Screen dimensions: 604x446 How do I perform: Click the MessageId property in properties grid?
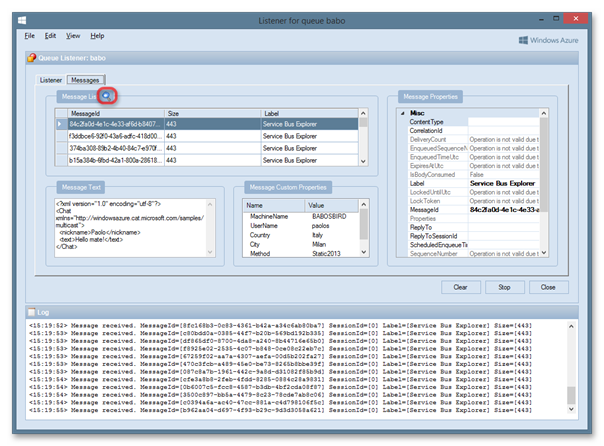pyautogui.click(x=473, y=210)
